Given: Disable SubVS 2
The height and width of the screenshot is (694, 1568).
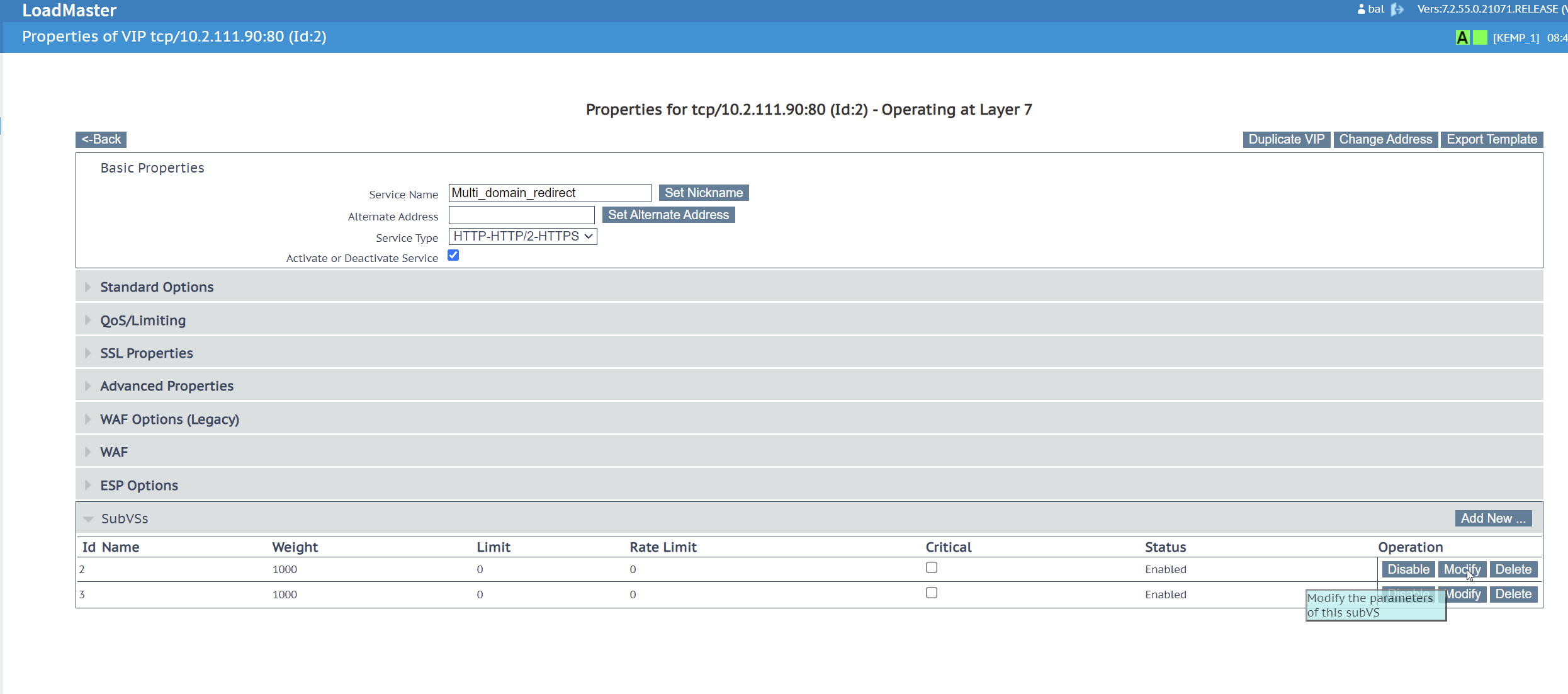Looking at the screenshot, I should point(1408,569).
